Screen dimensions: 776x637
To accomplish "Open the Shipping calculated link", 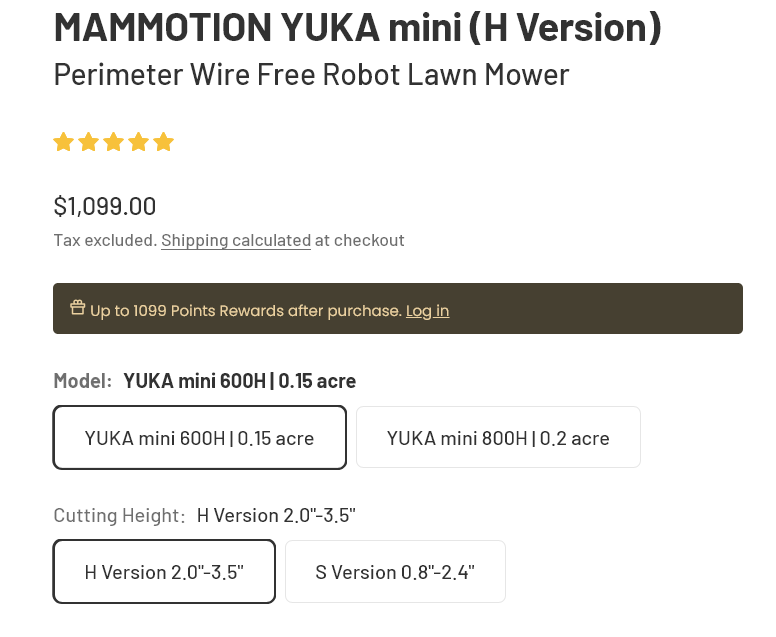I will (x=236, y=241).
